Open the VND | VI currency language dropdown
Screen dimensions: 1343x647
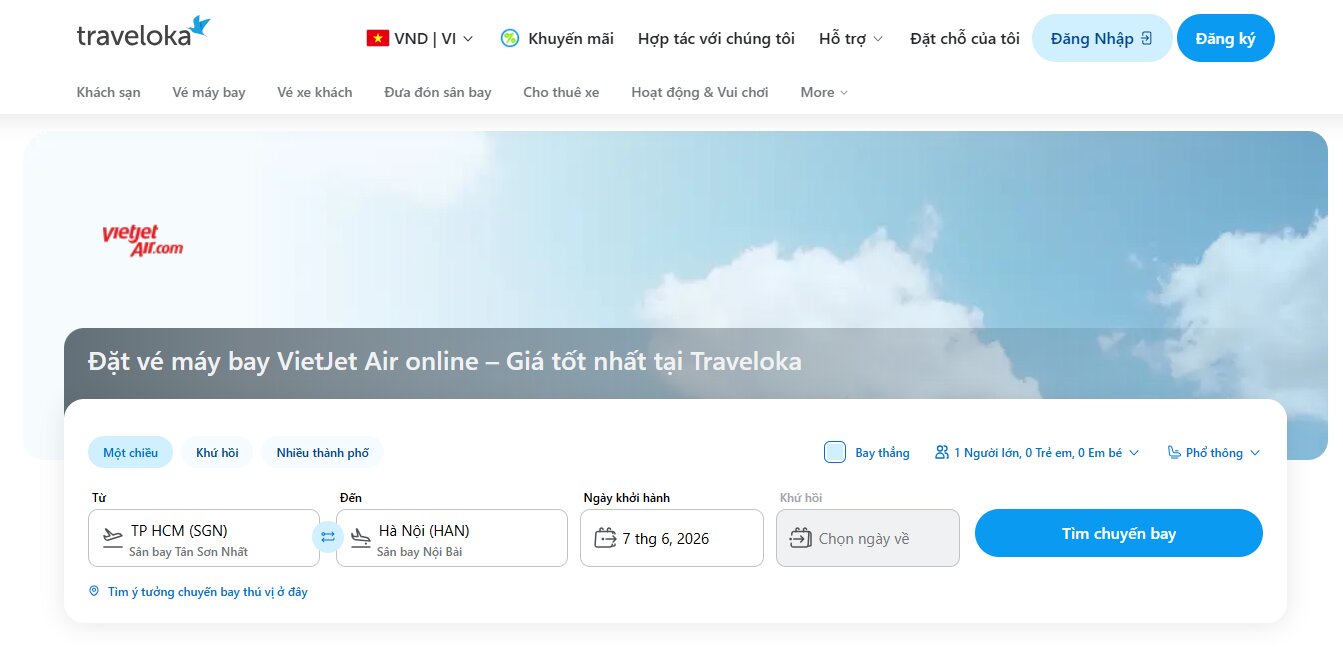coord(420,39)
